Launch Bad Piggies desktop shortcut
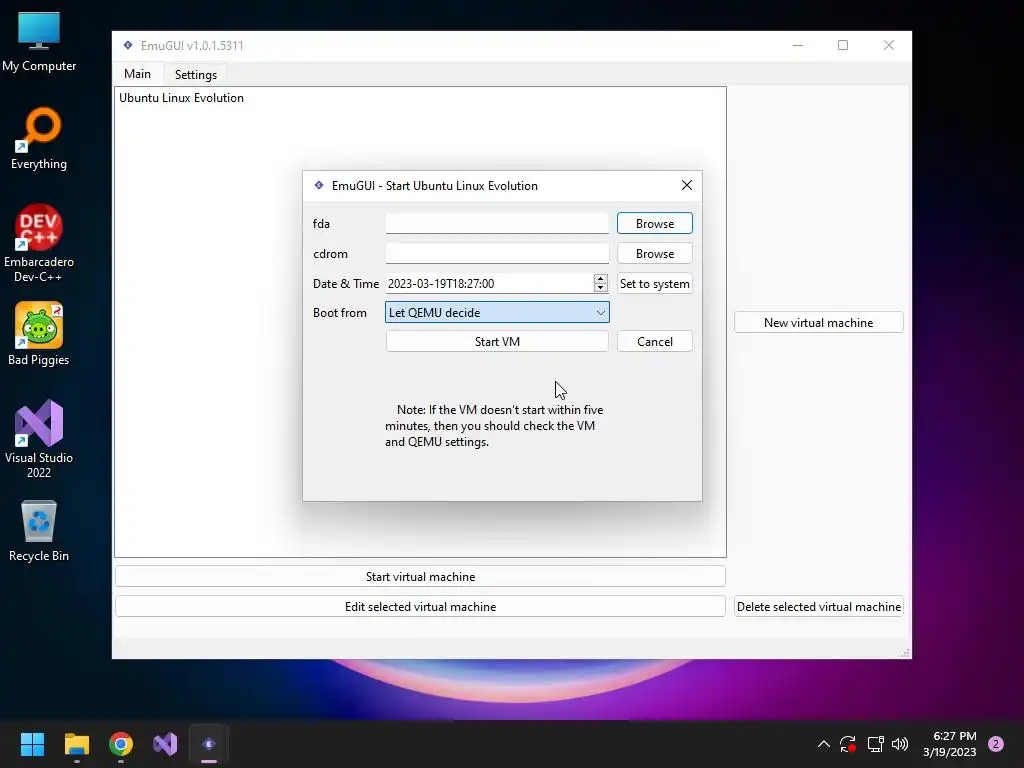Viewport: 1024px width, 768px height. pos(39,334)
